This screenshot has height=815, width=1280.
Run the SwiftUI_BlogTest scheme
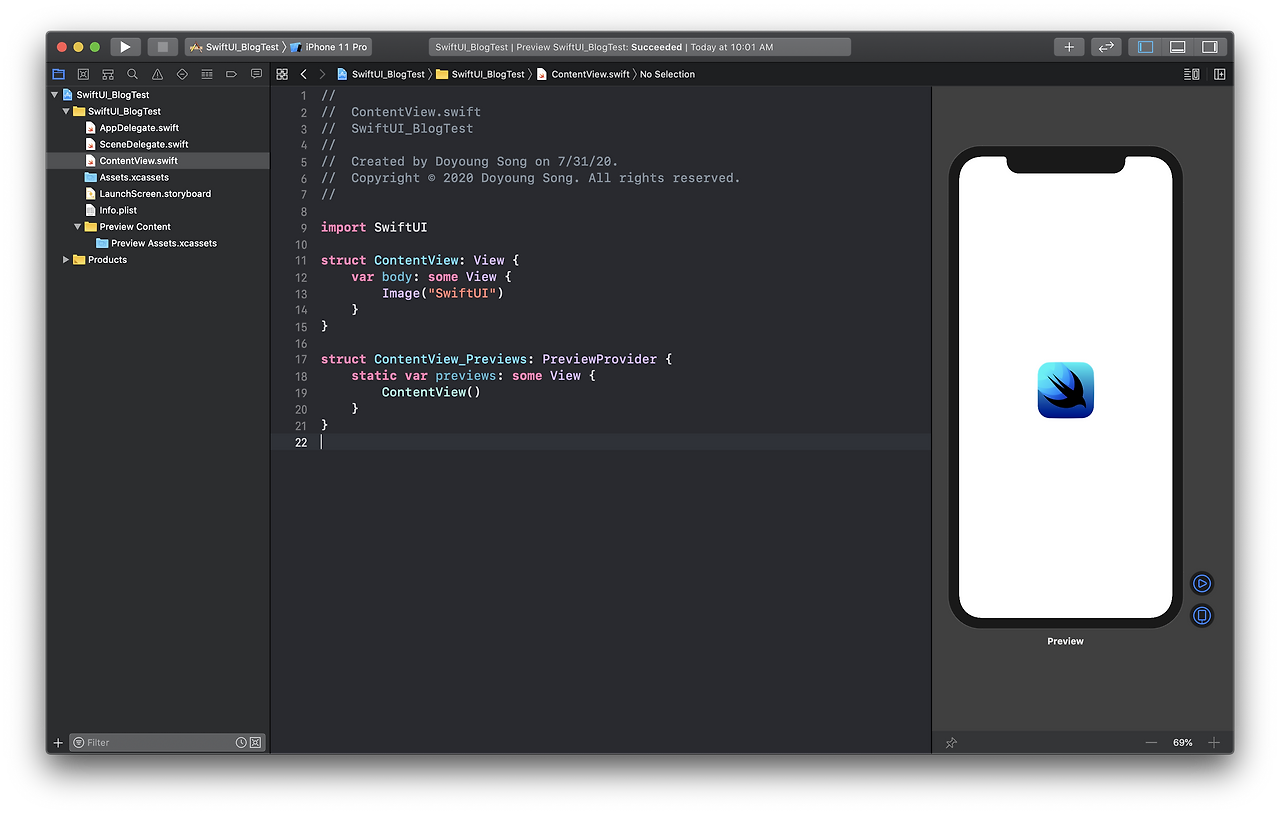coord(125,47)
